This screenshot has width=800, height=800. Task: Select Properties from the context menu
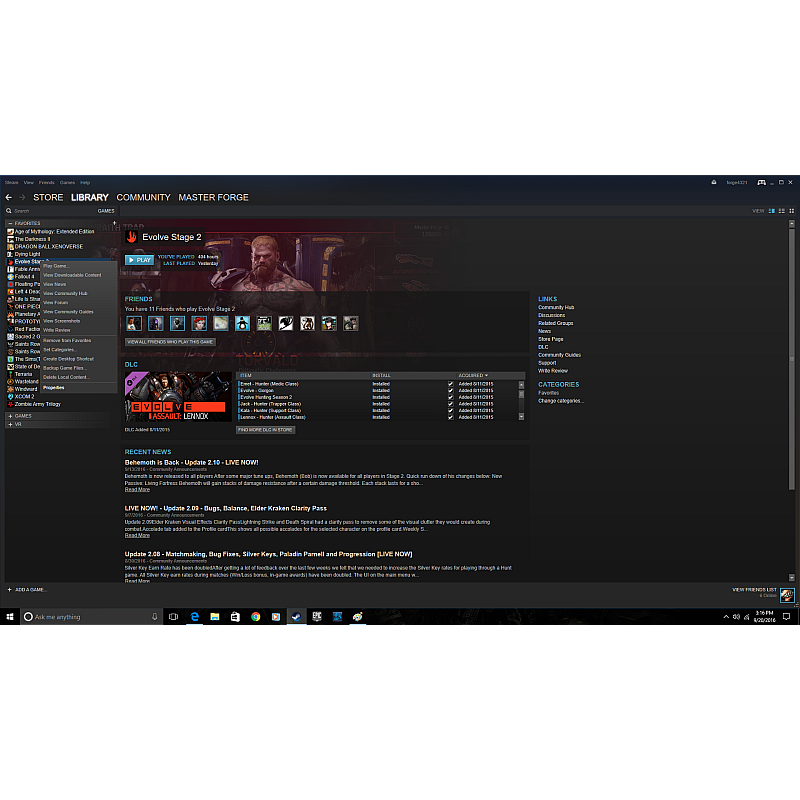pyautogui.click(x=54, y=387)
